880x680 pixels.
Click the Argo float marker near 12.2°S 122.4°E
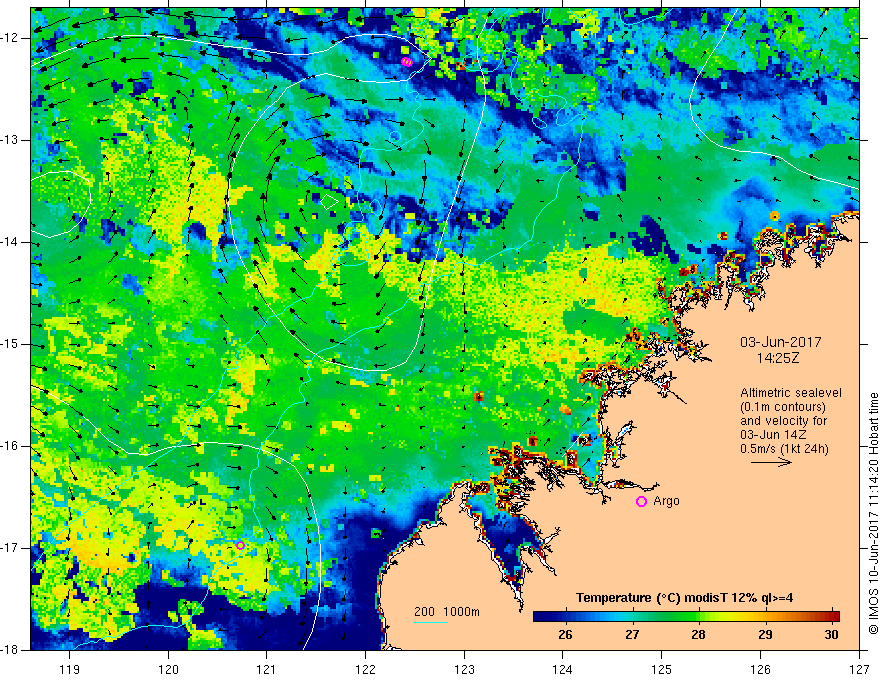coord(407,62)
